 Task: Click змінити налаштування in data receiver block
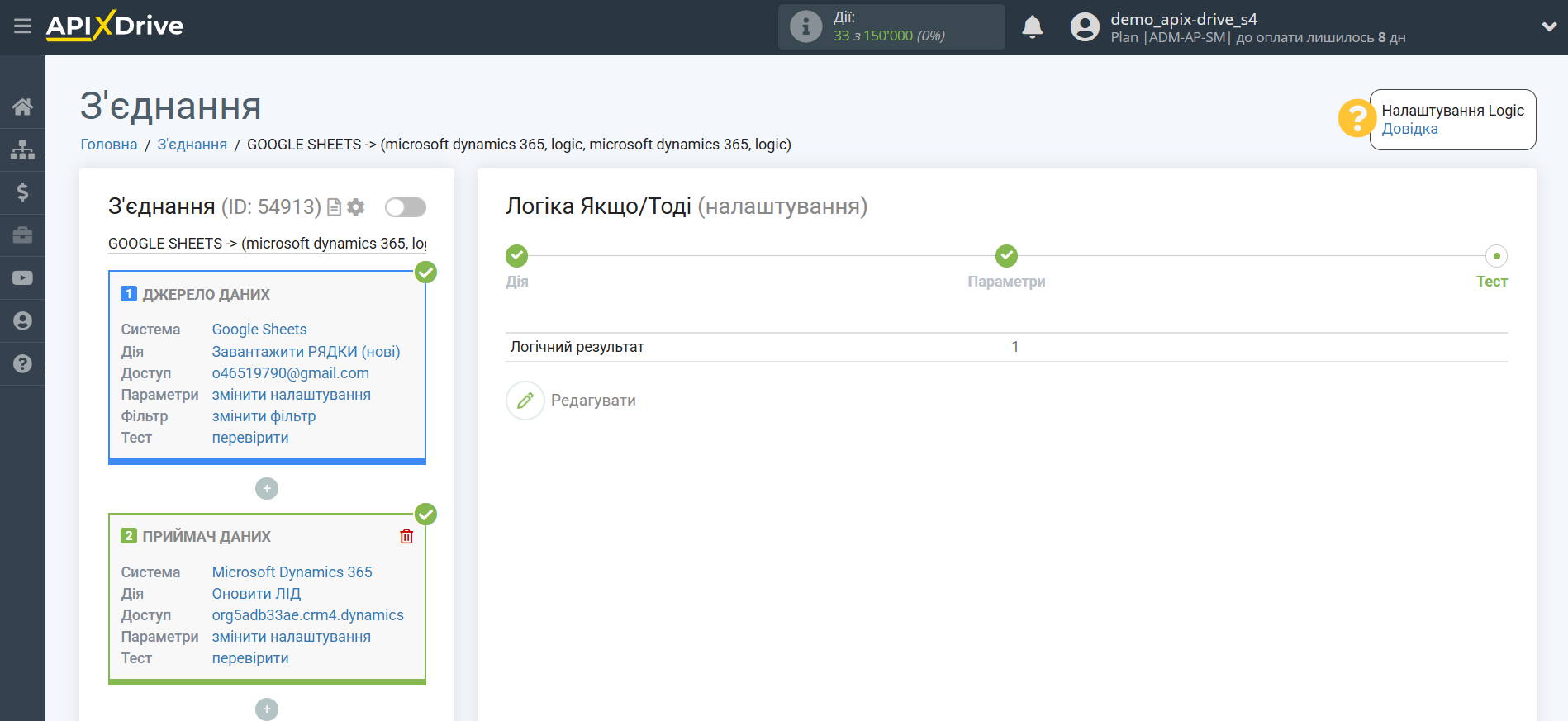tap(292, 637)
